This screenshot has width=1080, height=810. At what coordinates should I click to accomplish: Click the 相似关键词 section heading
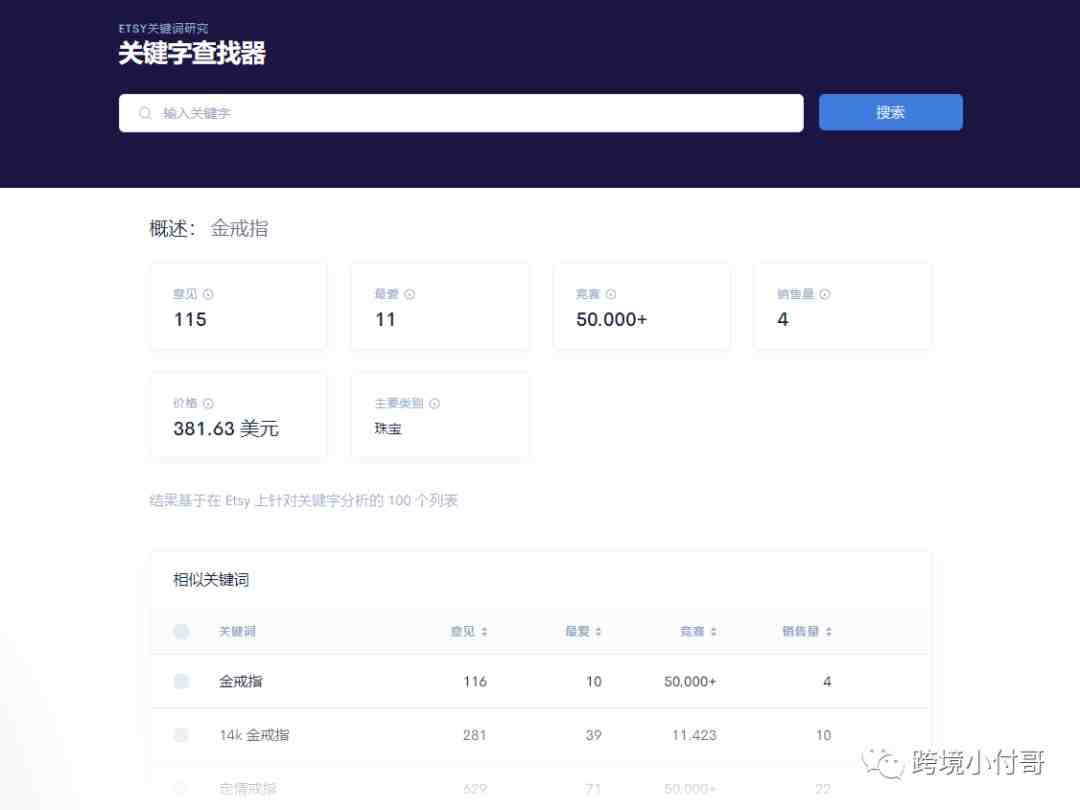point(211,580)
